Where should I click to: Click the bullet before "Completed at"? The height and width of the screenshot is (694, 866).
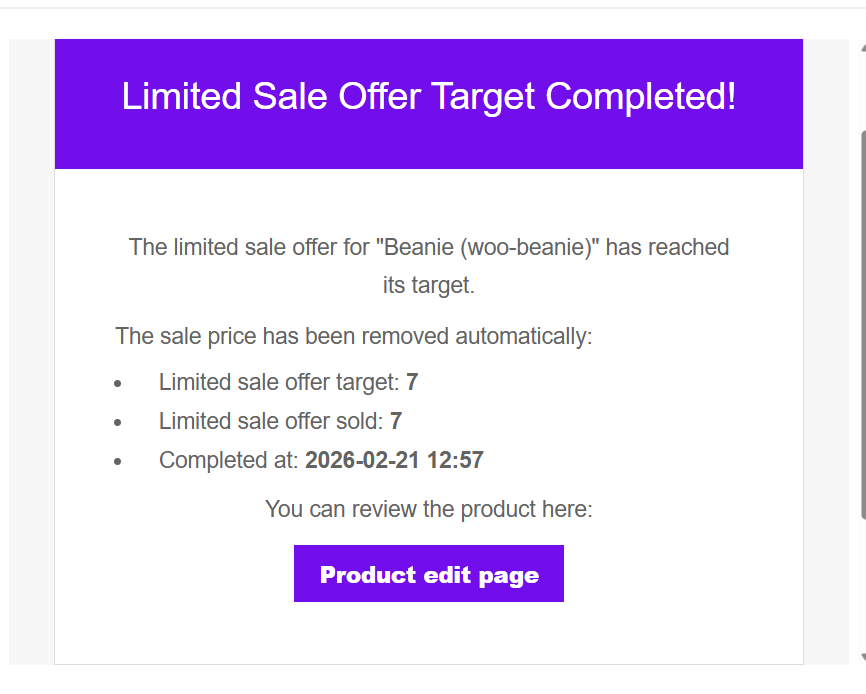[x=118, y=462]
